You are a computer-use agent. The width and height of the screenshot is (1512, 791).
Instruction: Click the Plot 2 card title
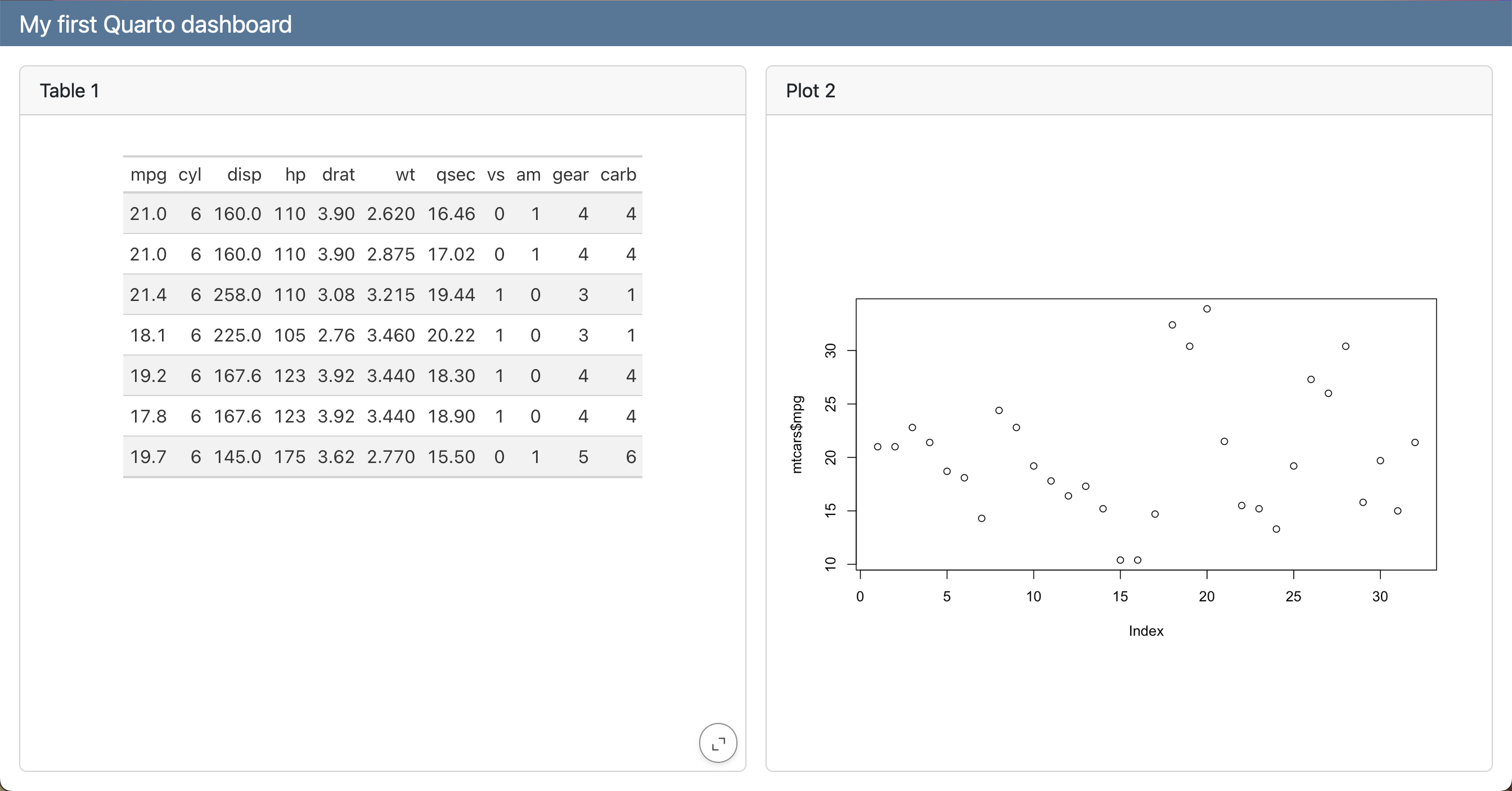pos(811,91)
